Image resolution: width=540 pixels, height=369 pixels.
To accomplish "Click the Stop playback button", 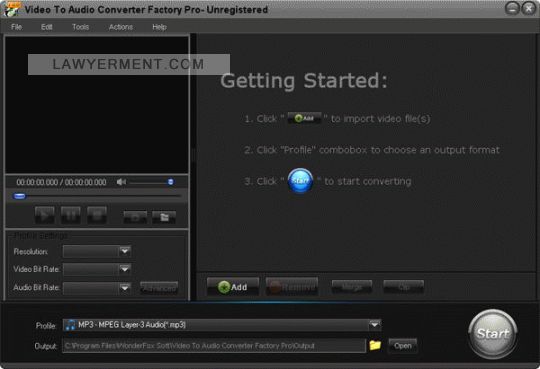I will coord(97,215).
